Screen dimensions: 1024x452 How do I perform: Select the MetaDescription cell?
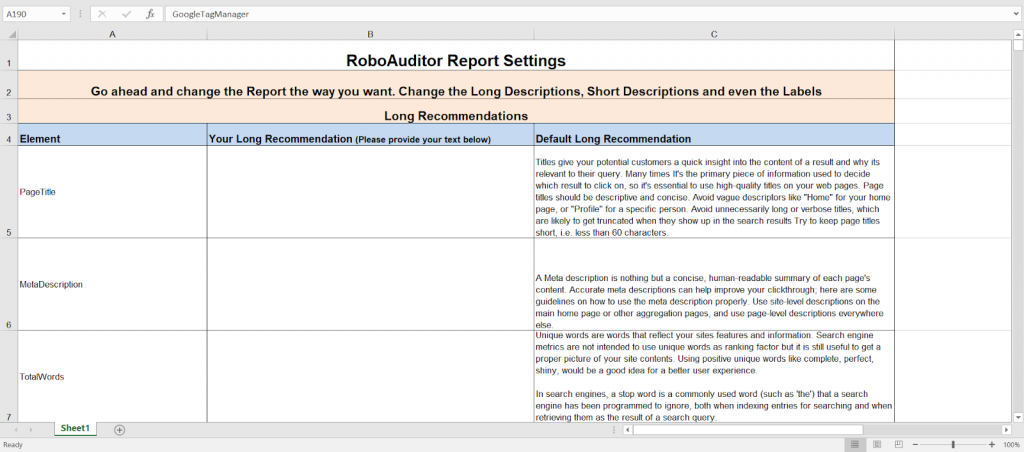pyautogui.click(x=112, y=284)
